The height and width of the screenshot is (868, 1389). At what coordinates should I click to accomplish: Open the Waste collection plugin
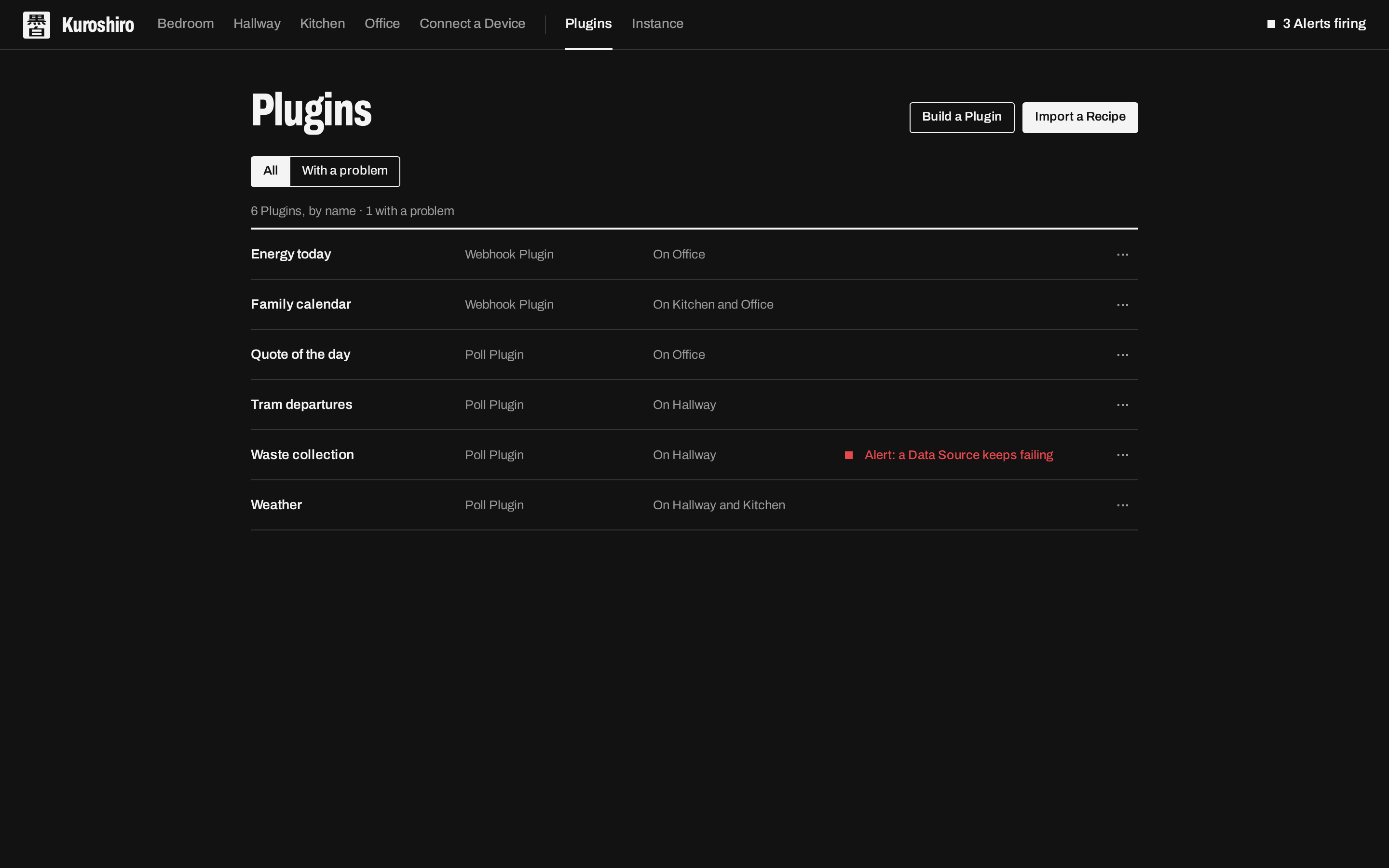(302, 455)
